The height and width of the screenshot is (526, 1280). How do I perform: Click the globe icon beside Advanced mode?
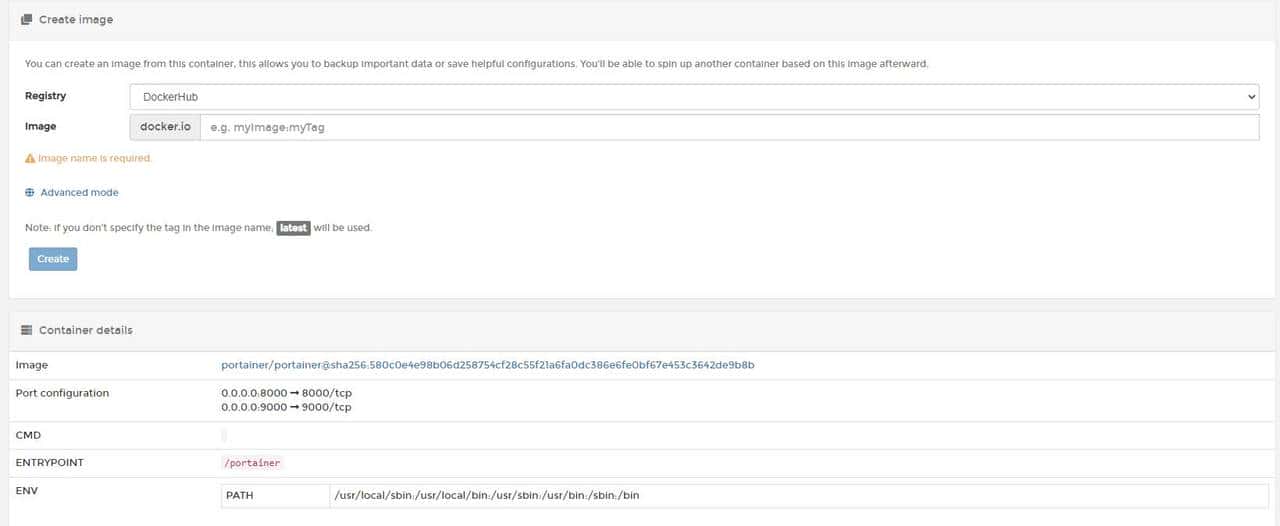click(x=30, y=192)
